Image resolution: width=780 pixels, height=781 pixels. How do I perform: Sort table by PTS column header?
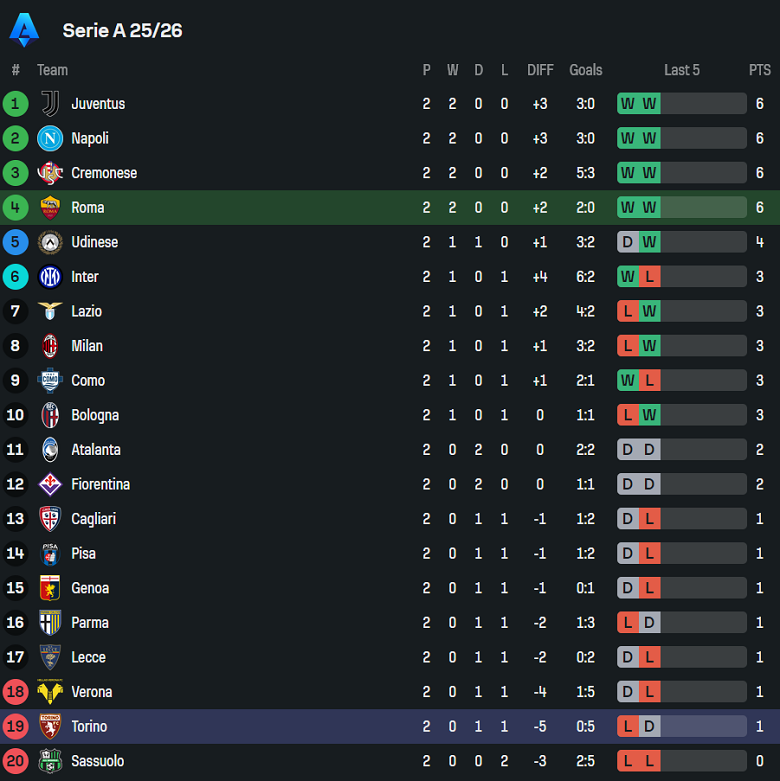[x=760, y=70]
